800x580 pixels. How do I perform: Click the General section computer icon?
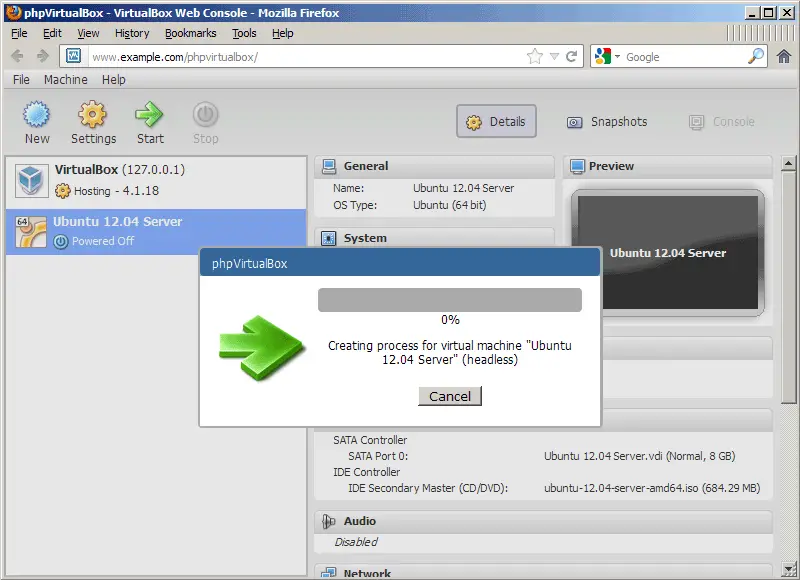point(329,166)
